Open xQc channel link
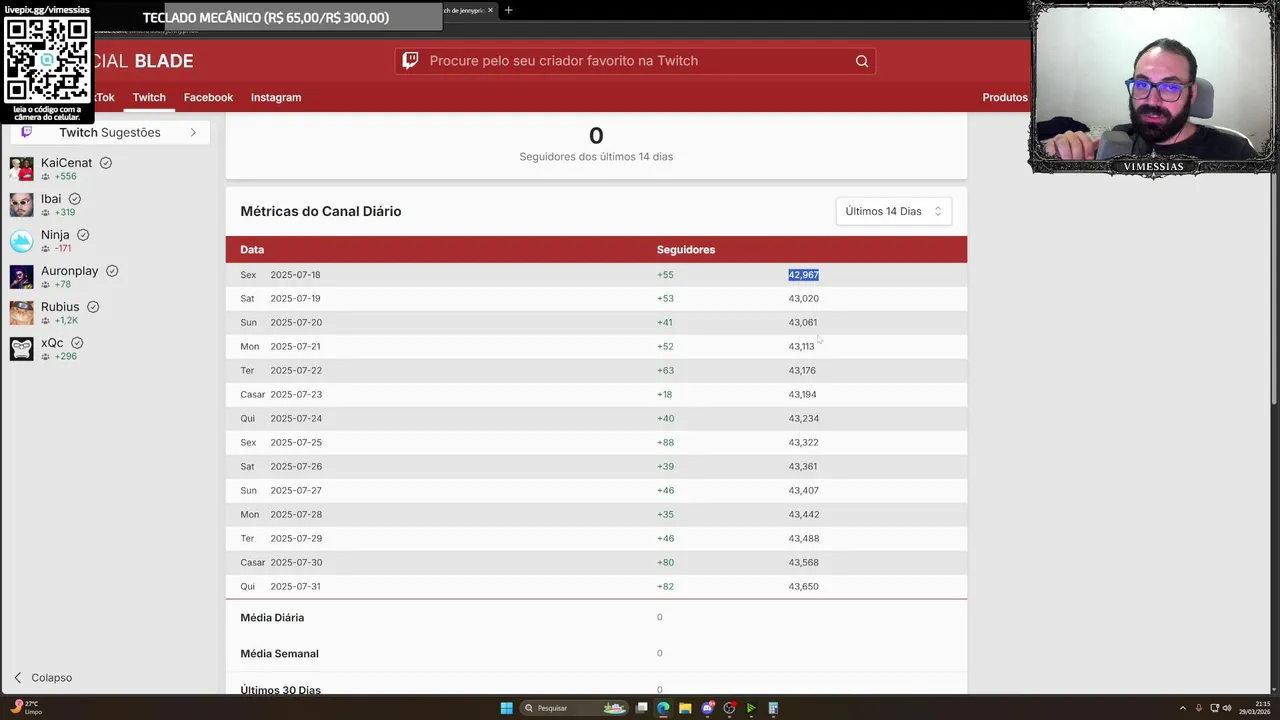This screenshot has height=720, width=1280. coord(52,343)
